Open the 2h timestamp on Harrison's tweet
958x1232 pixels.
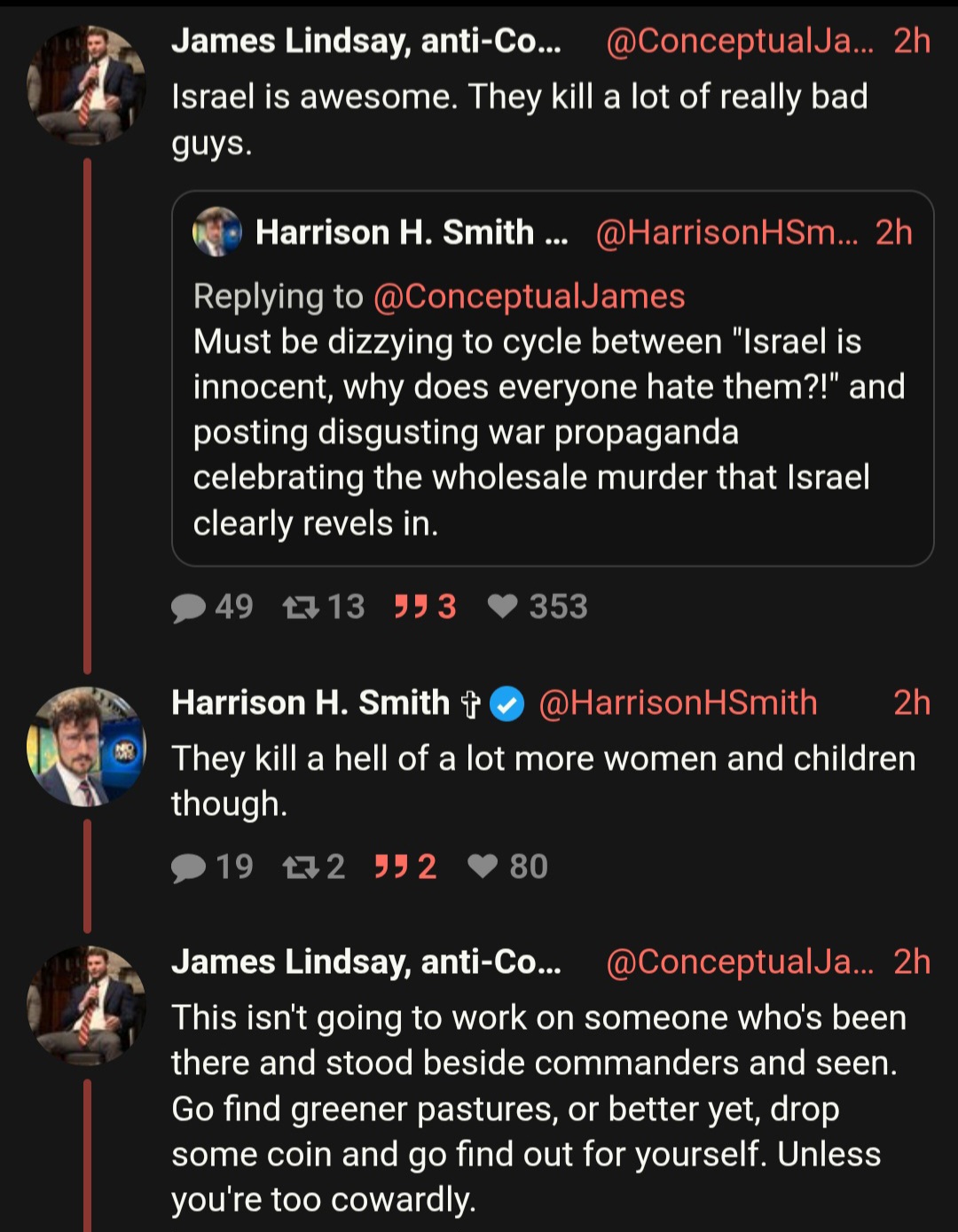coord(912,702)
